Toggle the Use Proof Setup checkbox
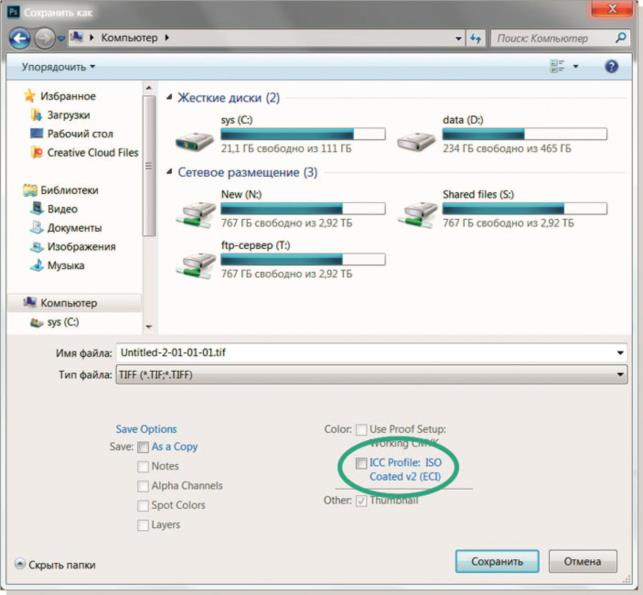This screenshot has width=643, height=595. tap(361, 430)
